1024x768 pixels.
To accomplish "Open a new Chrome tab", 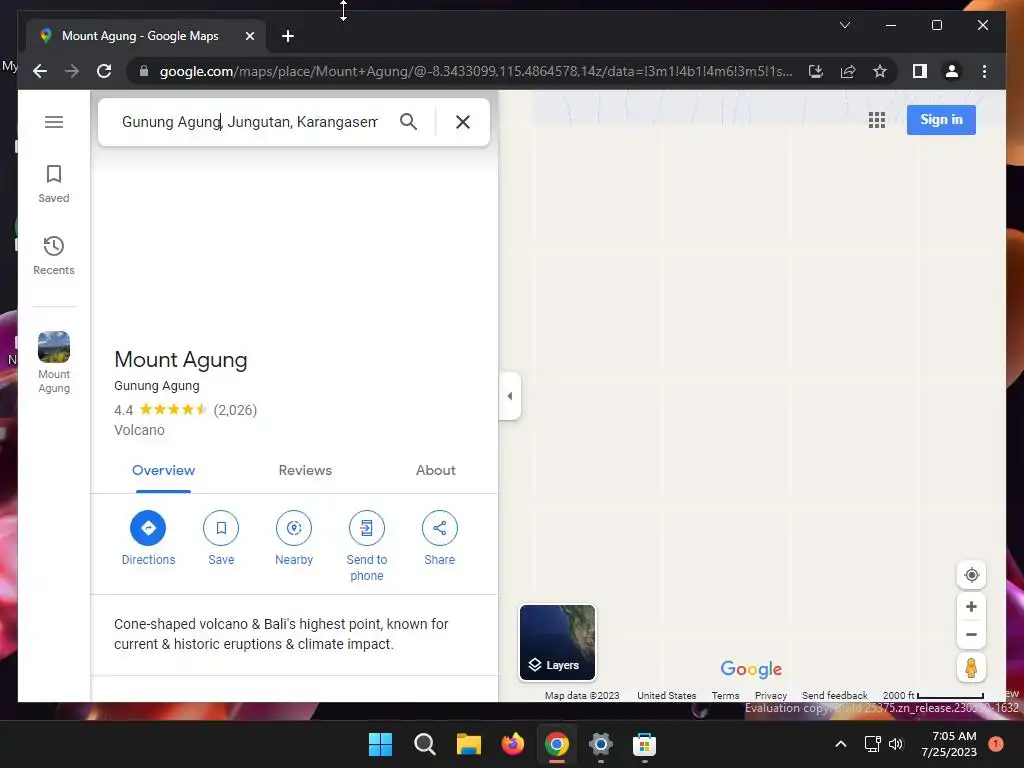I will [x=287, y=36].
